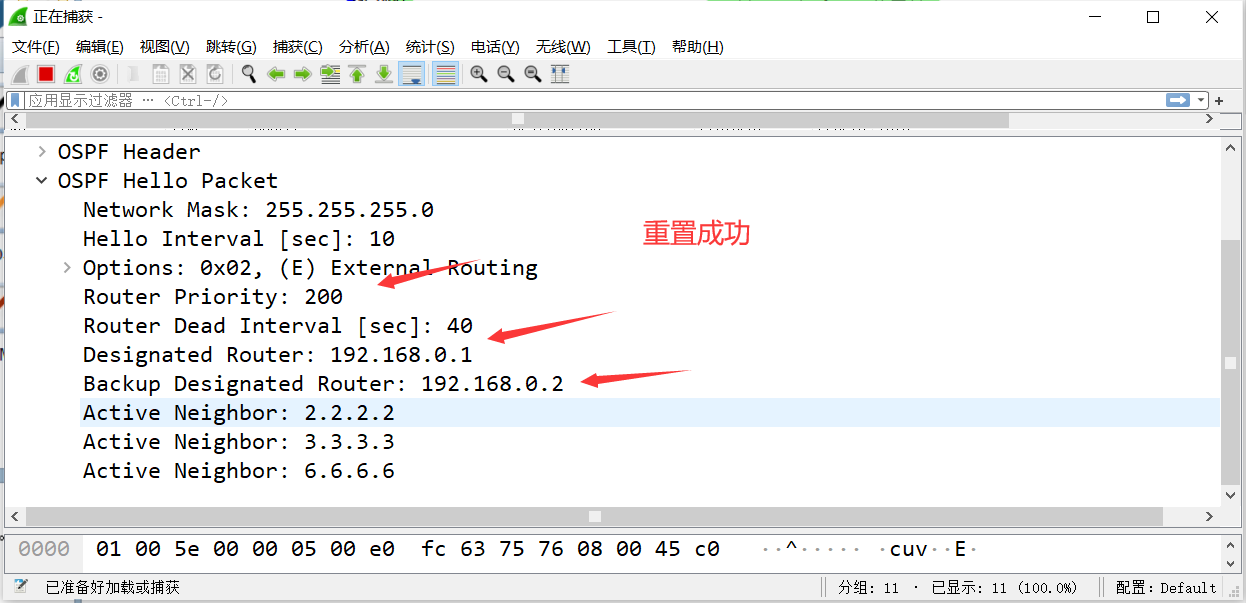Click the display filter input field

pyautogui.click(x=593, y=100)
